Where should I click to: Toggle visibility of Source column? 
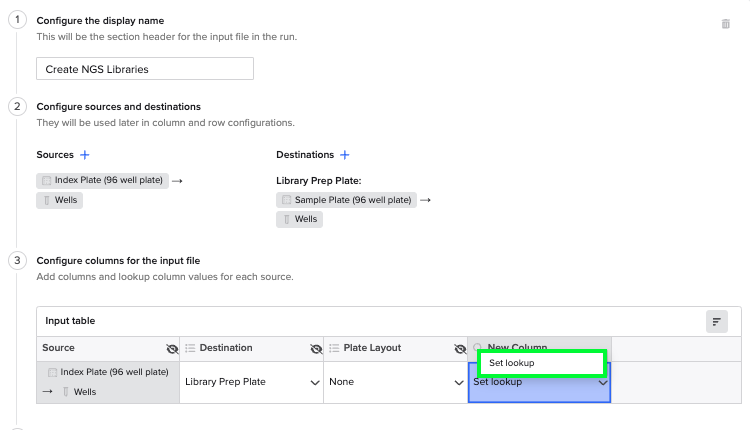[172, 349]
